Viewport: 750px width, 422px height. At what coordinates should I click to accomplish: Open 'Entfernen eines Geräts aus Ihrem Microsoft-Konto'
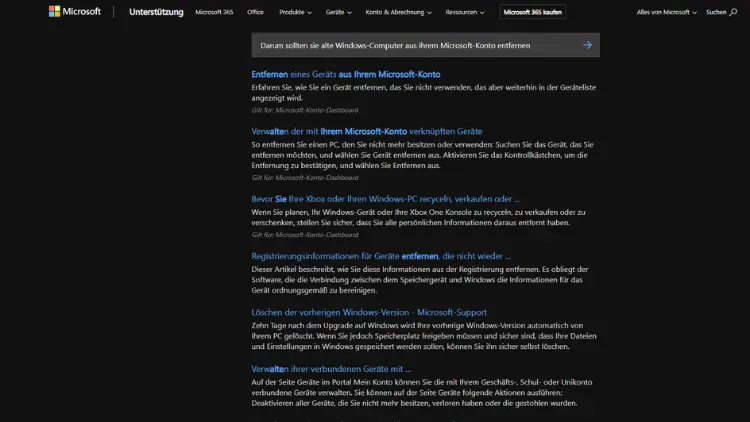coord(346,74)
